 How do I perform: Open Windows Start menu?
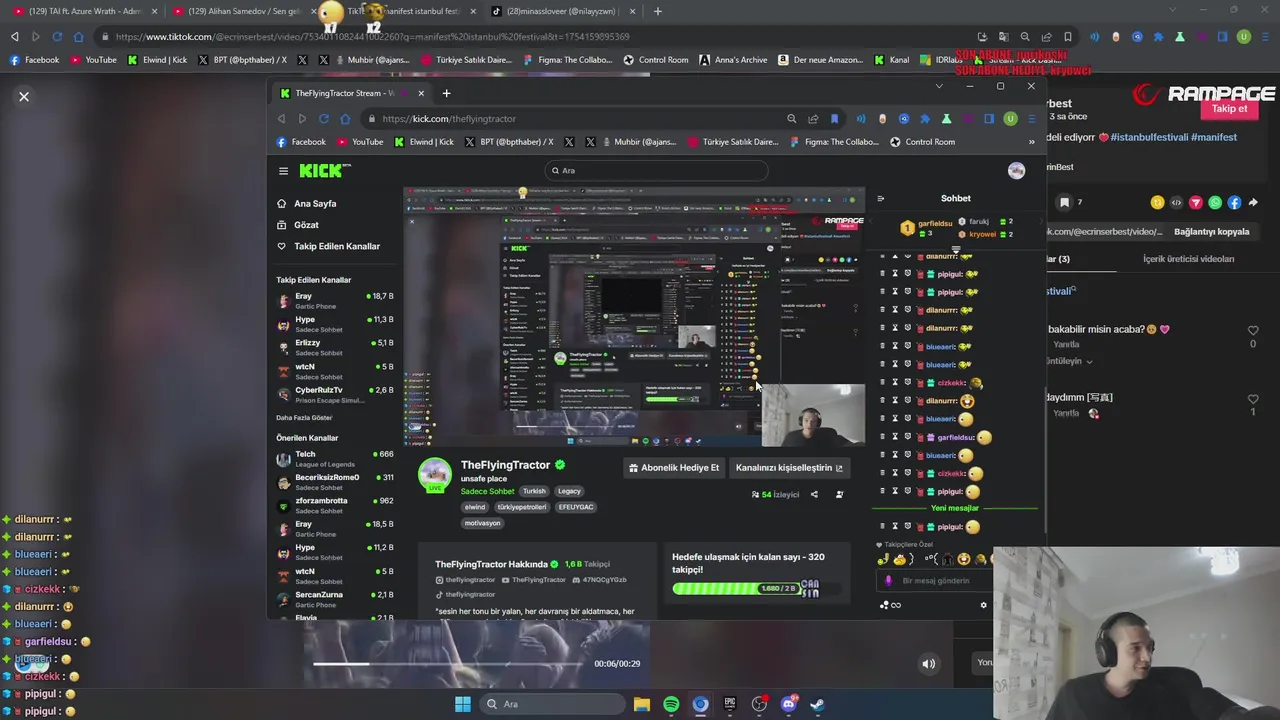[x=462, y=704]
